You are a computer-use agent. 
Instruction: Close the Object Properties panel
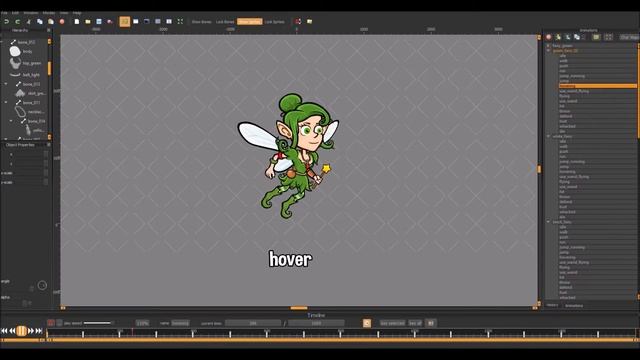[x=49, y=145]
